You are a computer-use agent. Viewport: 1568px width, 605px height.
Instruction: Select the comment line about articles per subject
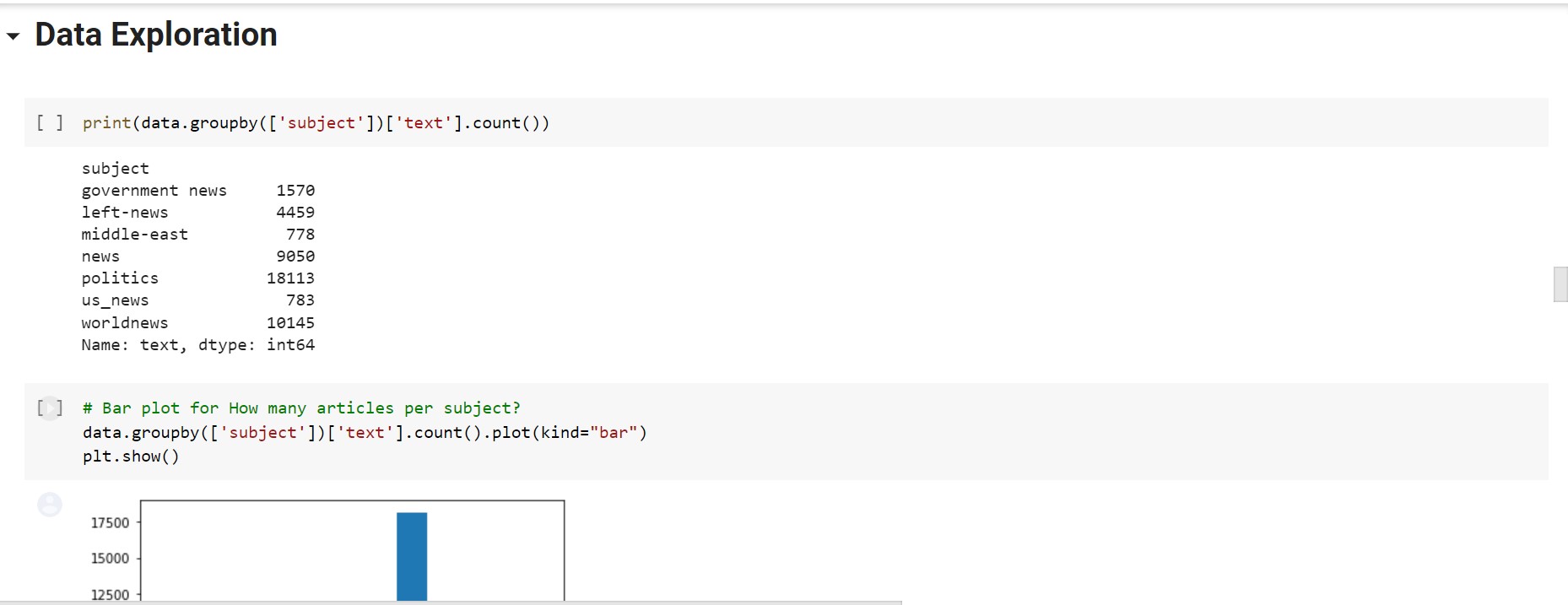click(300, 408)
